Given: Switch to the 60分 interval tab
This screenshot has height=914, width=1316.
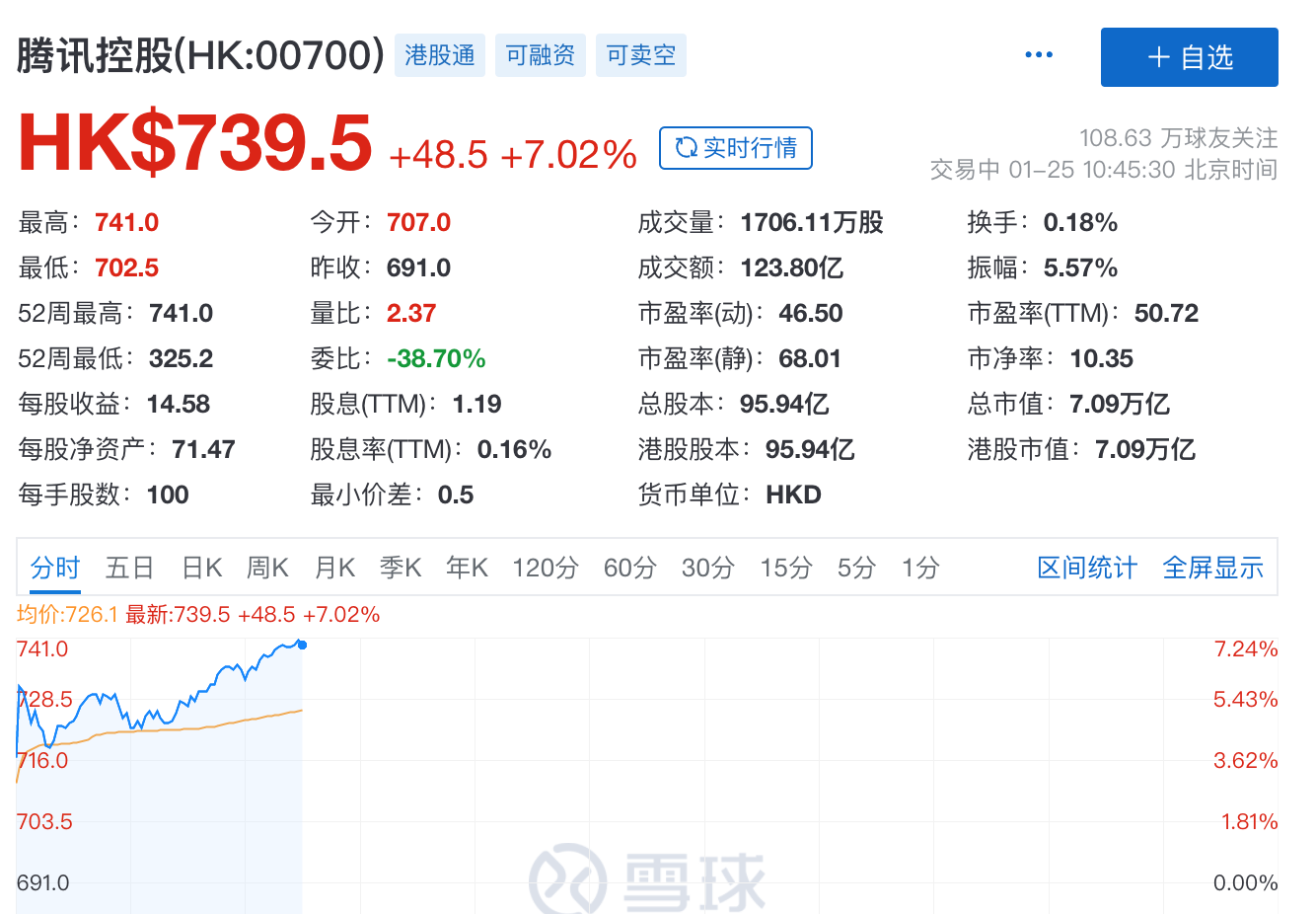Looking at the screenshot, I should tap(629, 568).
